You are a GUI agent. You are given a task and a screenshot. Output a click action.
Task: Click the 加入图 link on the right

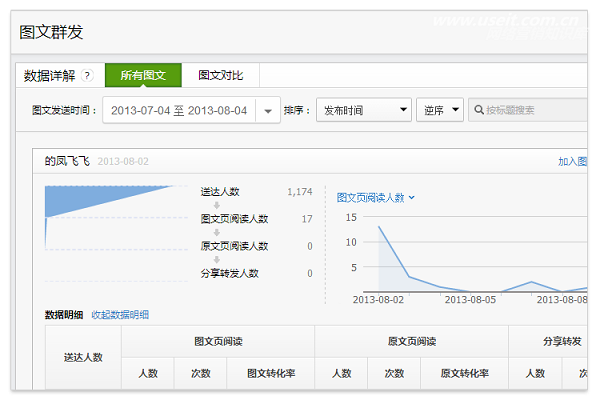(572, 161)
